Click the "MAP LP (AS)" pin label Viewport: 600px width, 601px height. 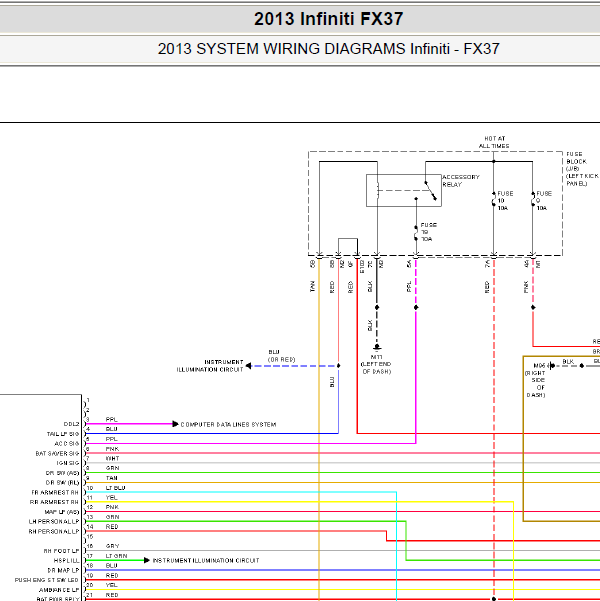[62, 512]
